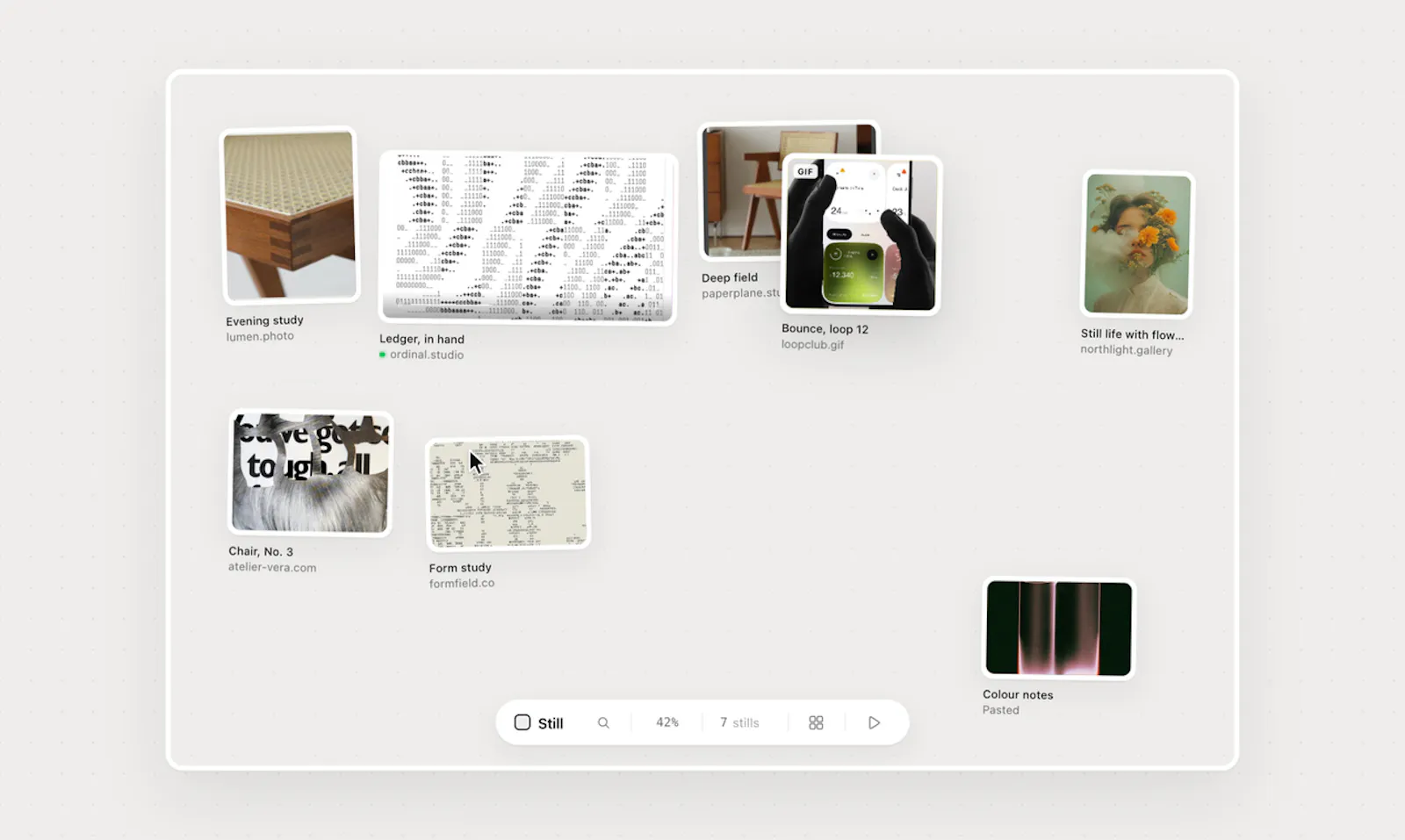This screenshot has width=1405, height=840.
Task: Click the green status dot beside ordinal.studio
Action: pos(382,355)
